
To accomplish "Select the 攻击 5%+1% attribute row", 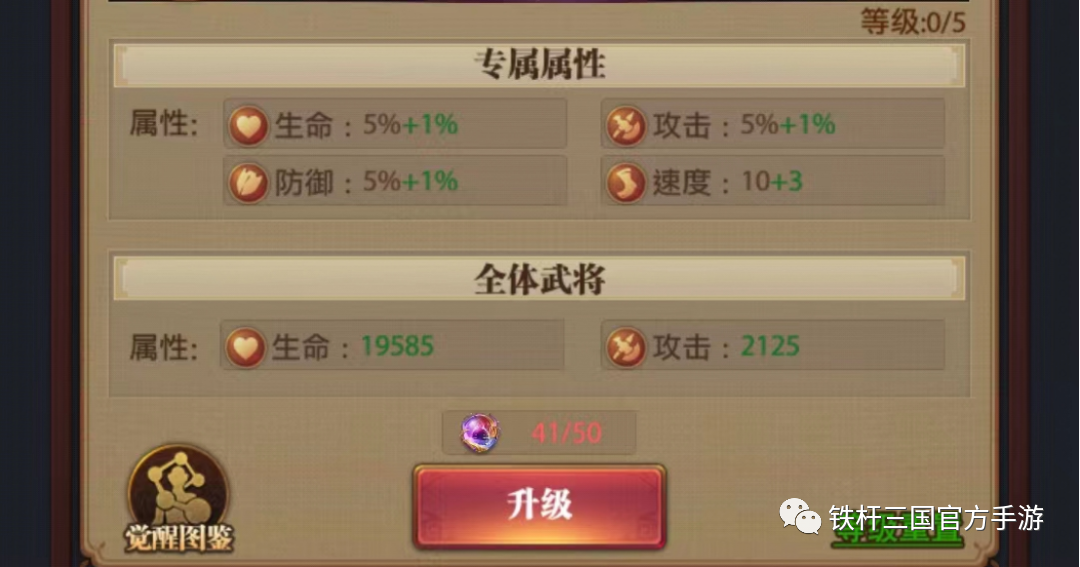I will coord(772,124).
